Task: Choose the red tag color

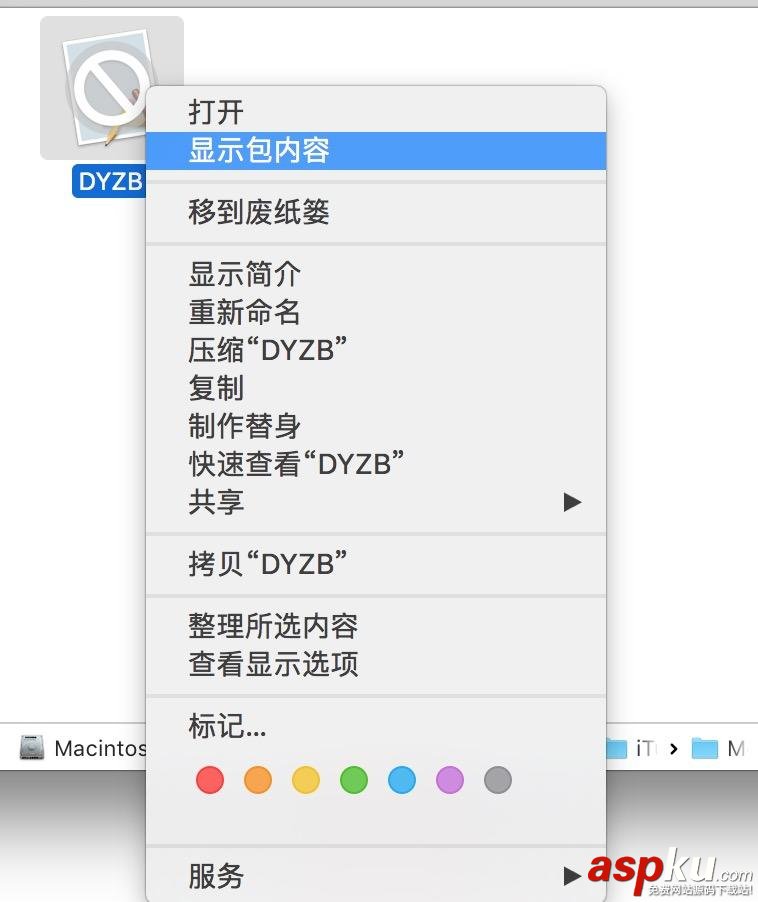Action: coord(210,779)
